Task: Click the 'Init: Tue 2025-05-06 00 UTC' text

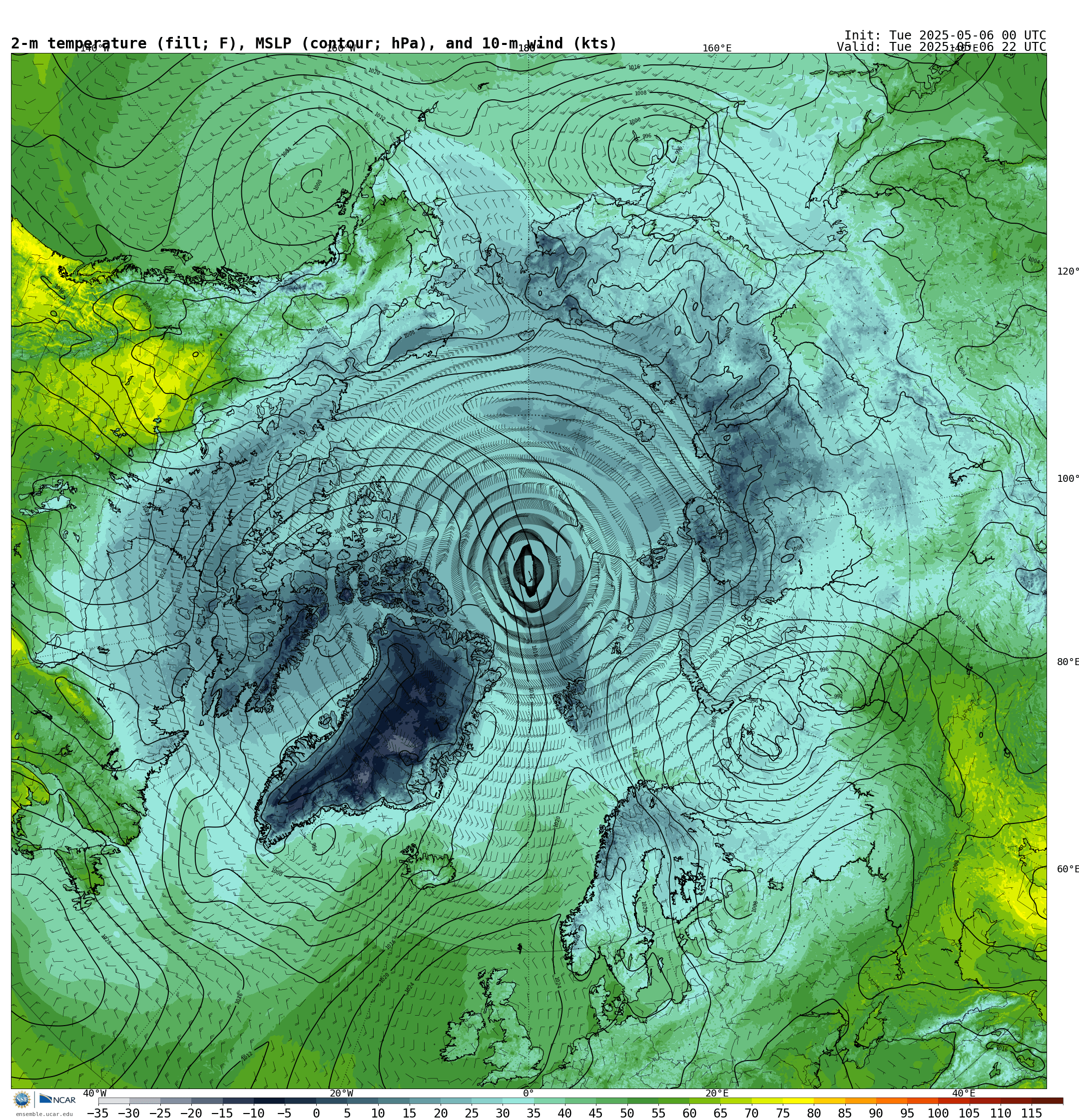Action: pos(945,35)
